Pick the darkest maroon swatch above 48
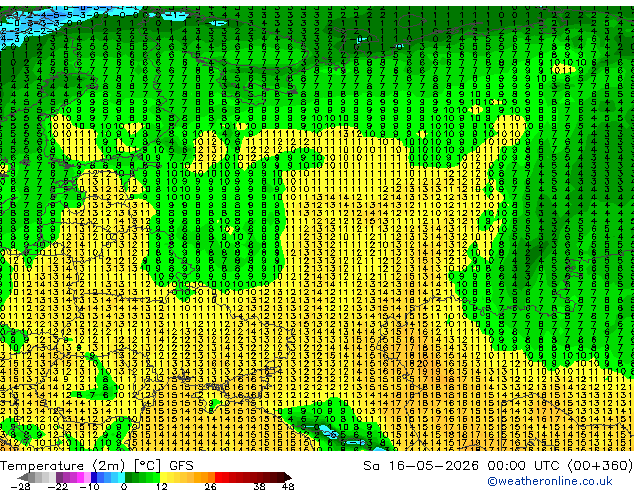Screen dimensions: 634x490 (x=280, y=477)
